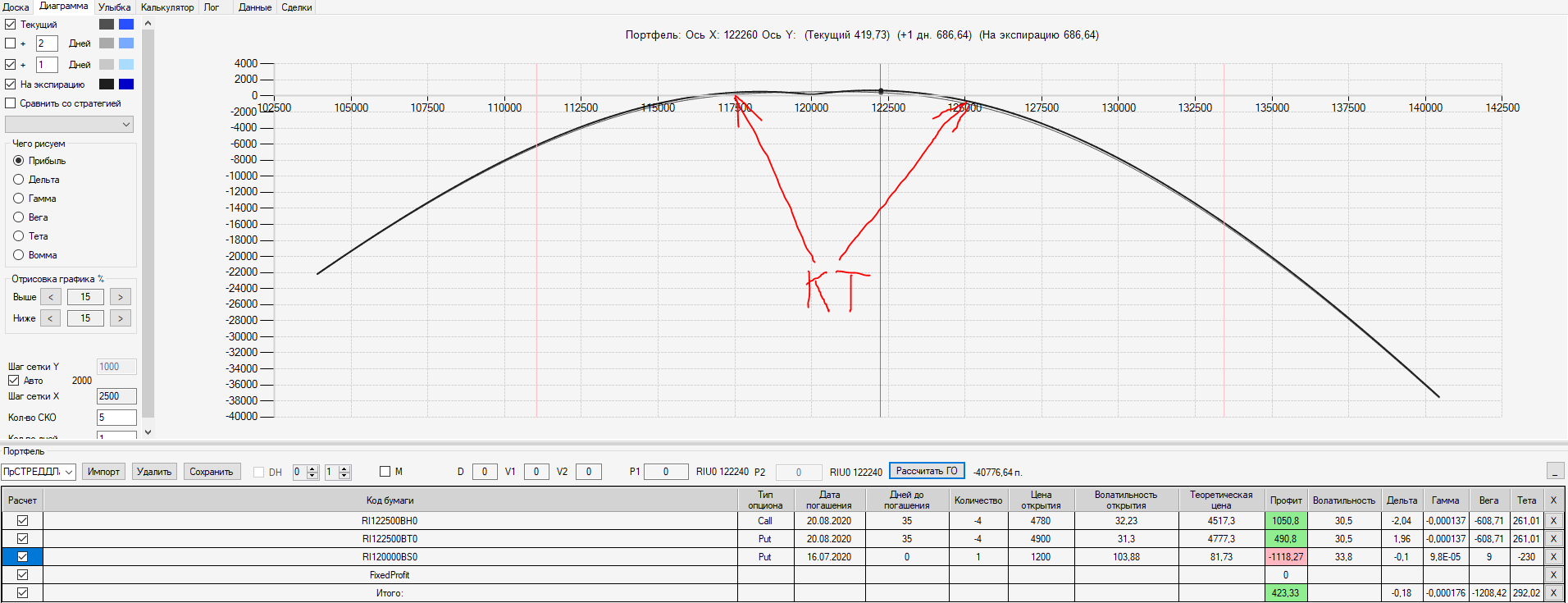This screenshot has width=1568, height=603.
Task: Click the Дата погашения column header
Action: [x=830, y=500]
